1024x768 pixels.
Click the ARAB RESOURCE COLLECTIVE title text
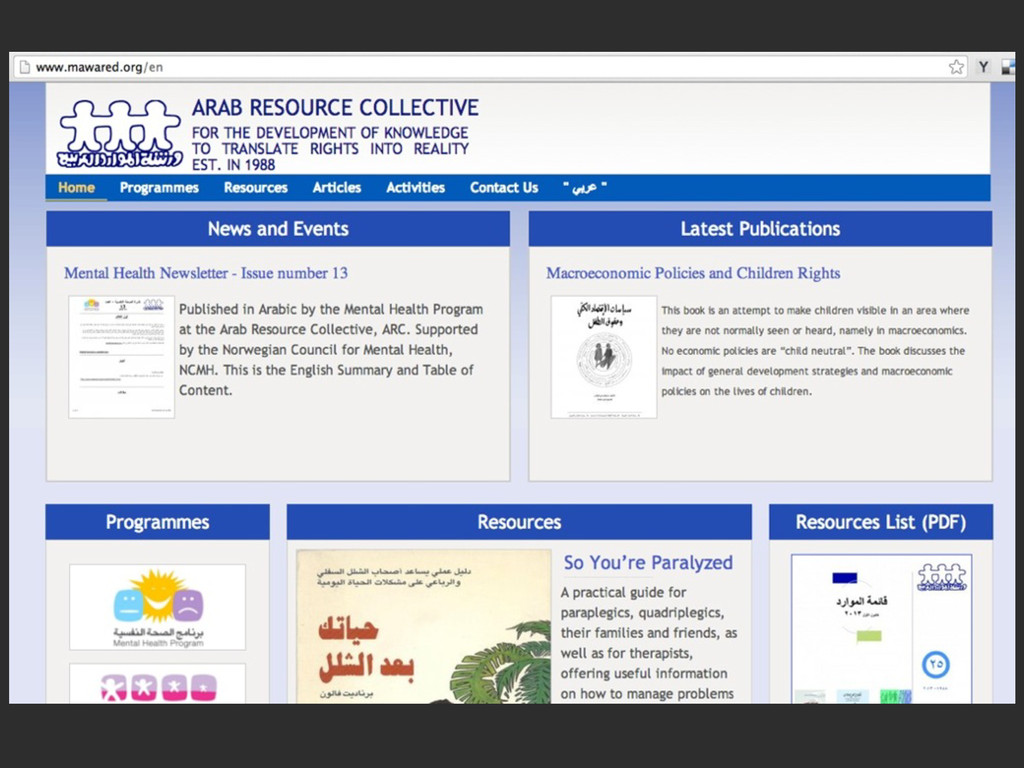(335, 108)
